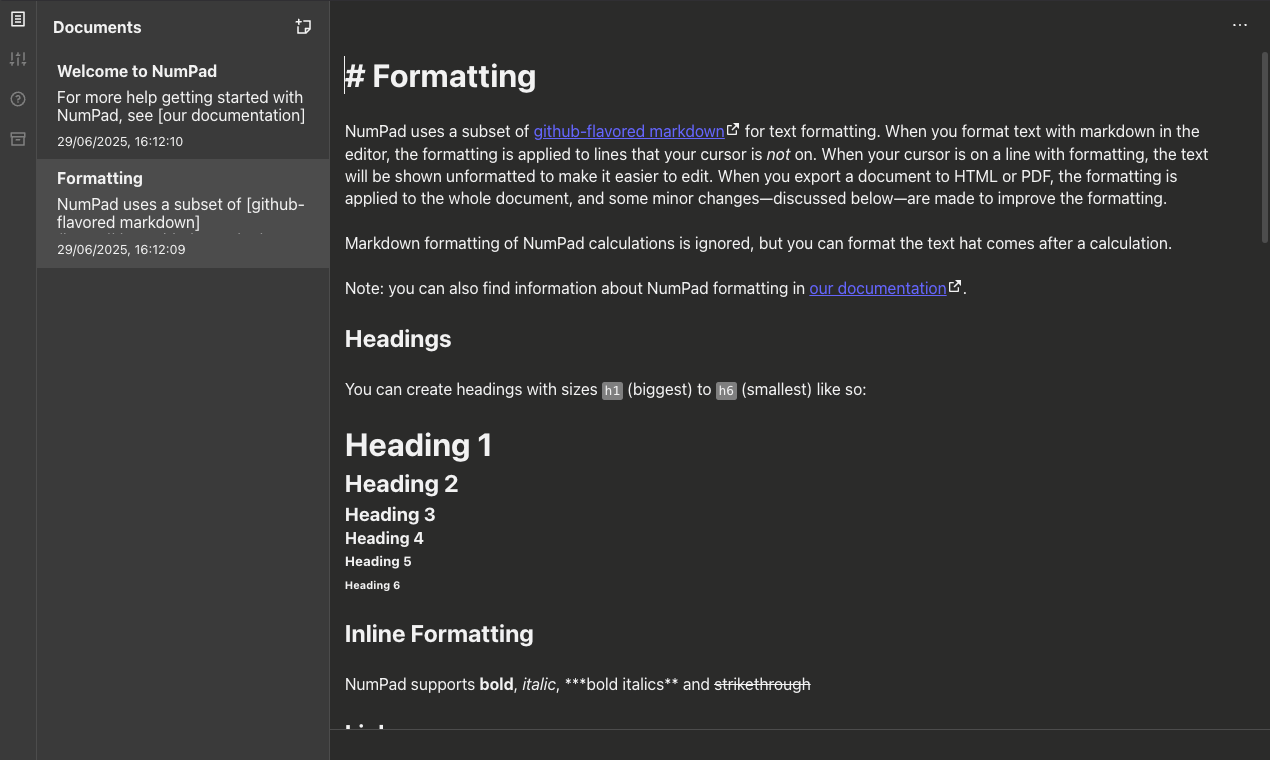Open the three-dots more options menu

tap(1240, 25)
